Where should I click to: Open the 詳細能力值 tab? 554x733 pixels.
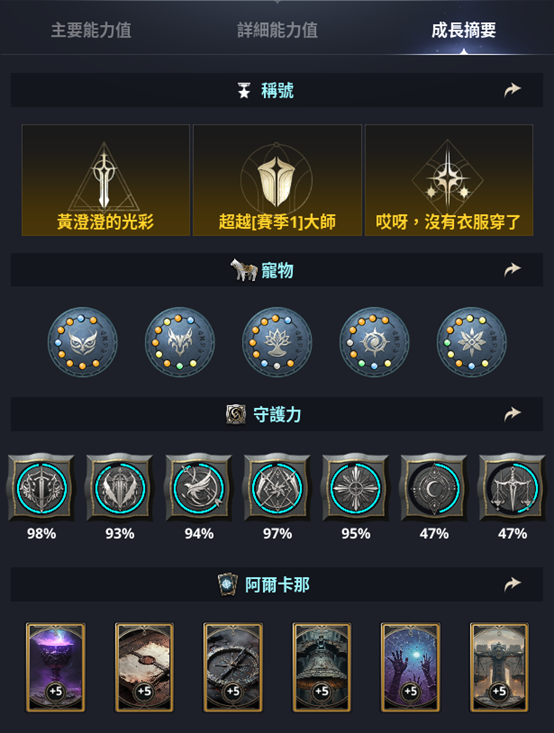point(277,30)
